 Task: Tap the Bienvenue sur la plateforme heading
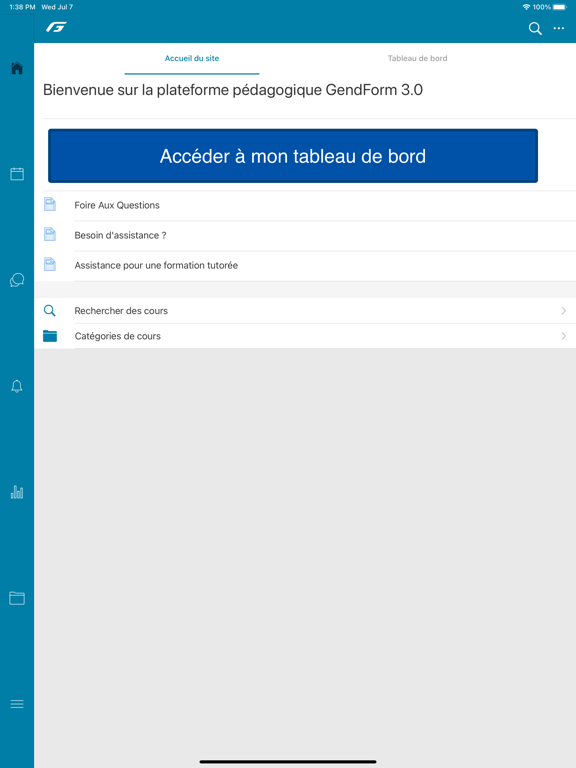tap(233, 90)
